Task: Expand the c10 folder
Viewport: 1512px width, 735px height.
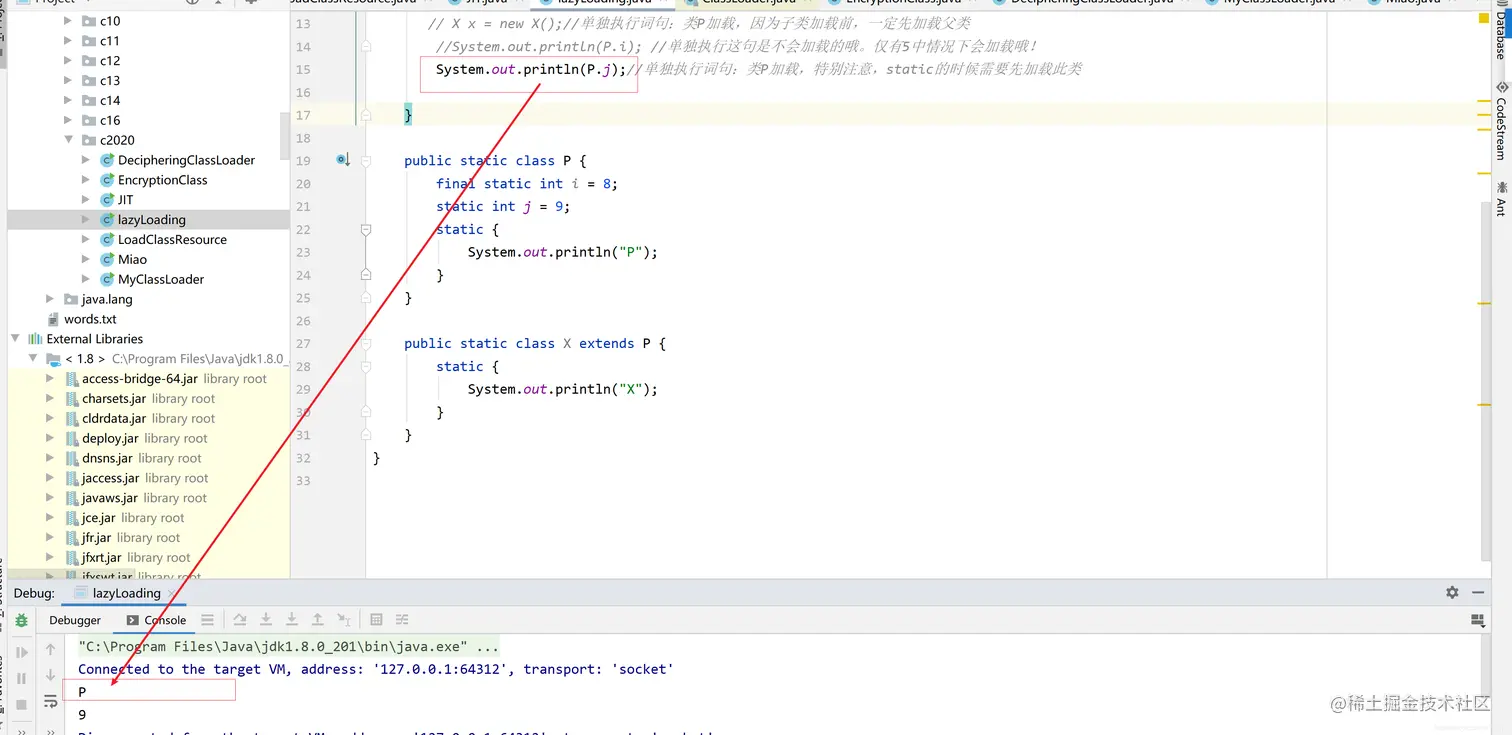Action: point(68,21)
